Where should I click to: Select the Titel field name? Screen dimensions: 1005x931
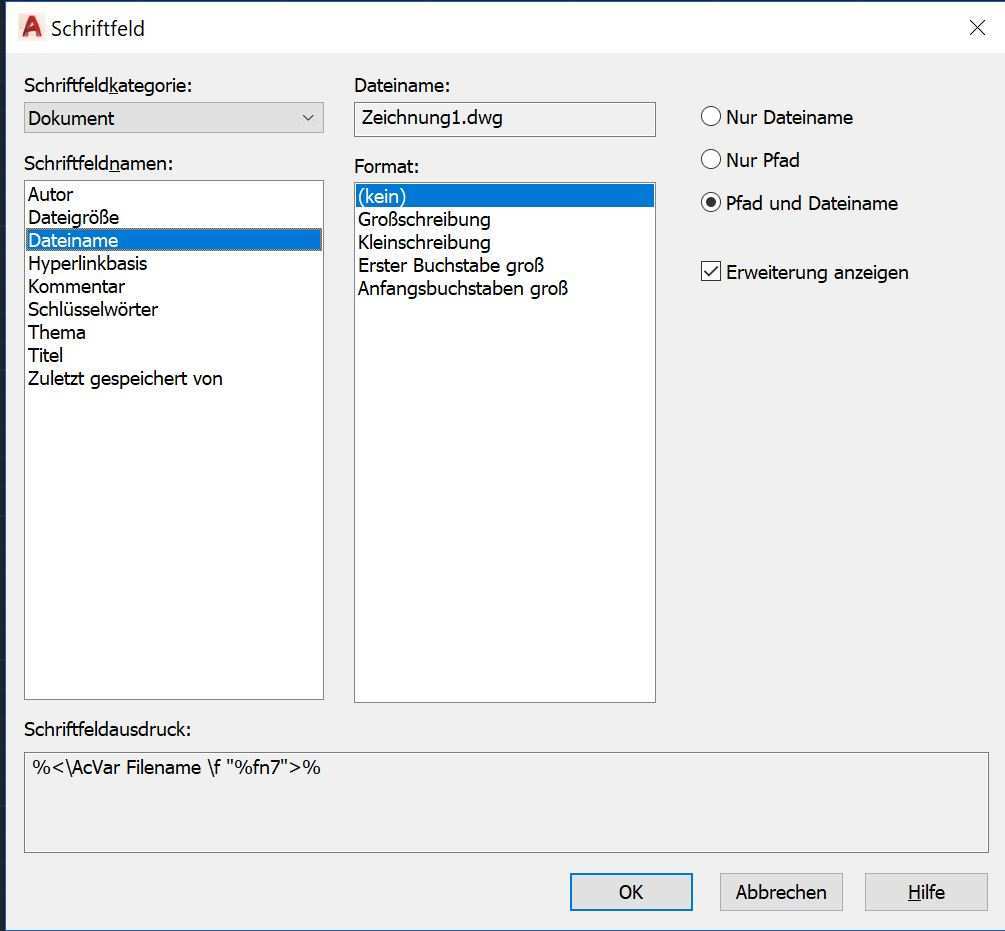pyautogui.click(x=46, y=356)
